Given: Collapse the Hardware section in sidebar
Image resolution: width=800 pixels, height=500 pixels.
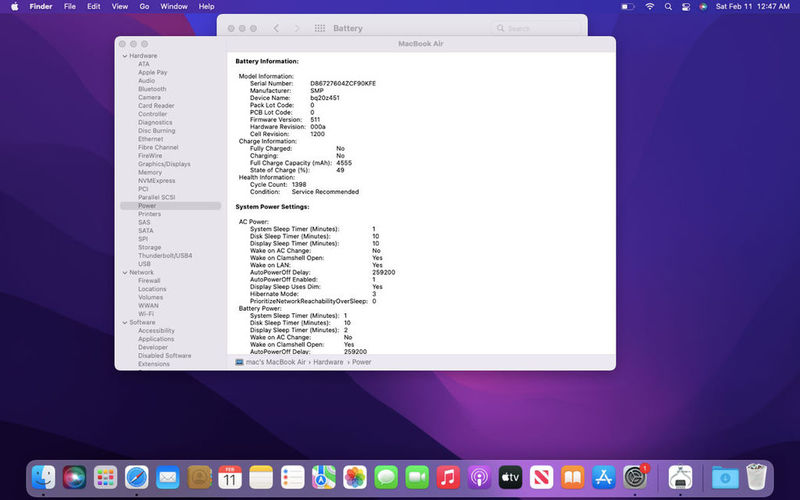Looking at the screenshot, I should tap(124, 56).
